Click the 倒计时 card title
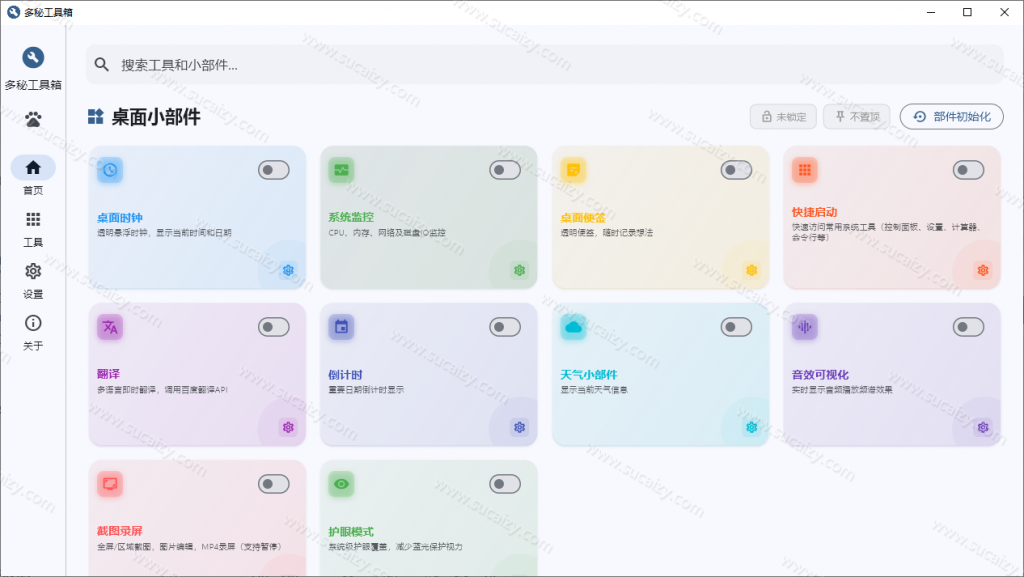Screen dimensions: 1024x577 click(345, 375)
